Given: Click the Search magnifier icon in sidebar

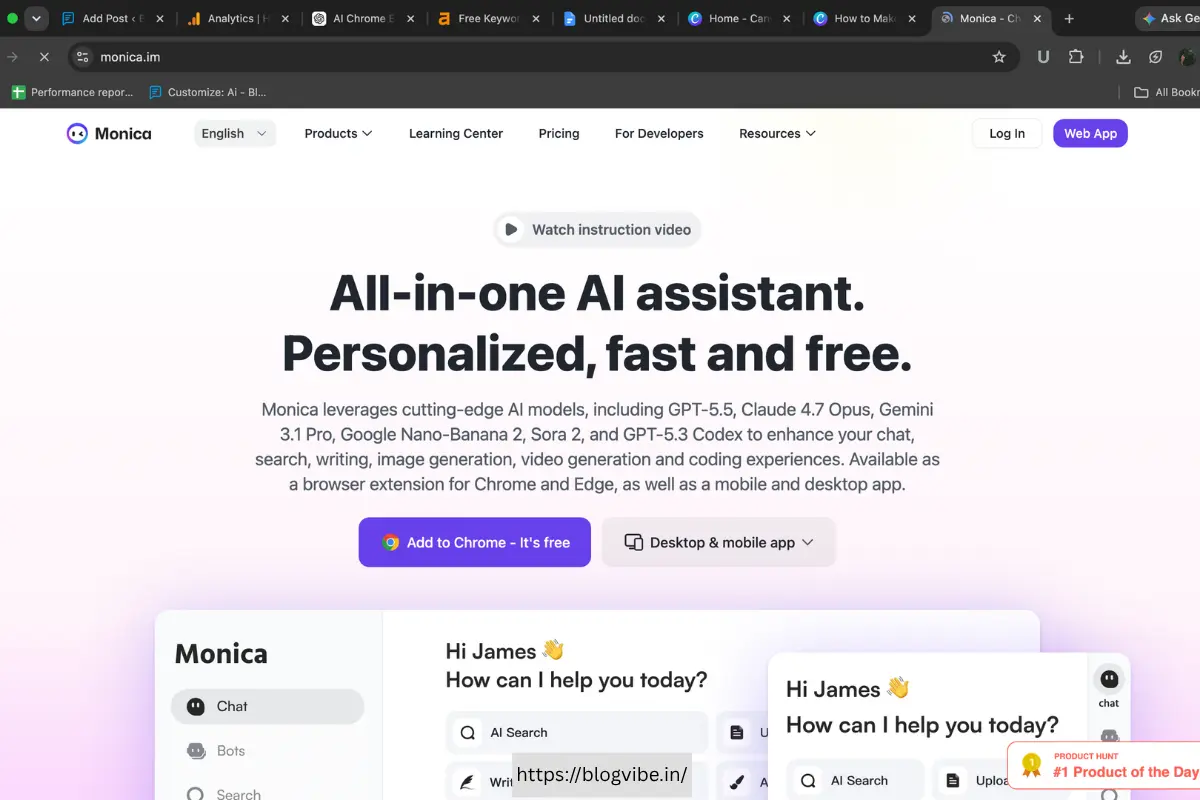Looking at the screenshot, I should tap(196, 794).
